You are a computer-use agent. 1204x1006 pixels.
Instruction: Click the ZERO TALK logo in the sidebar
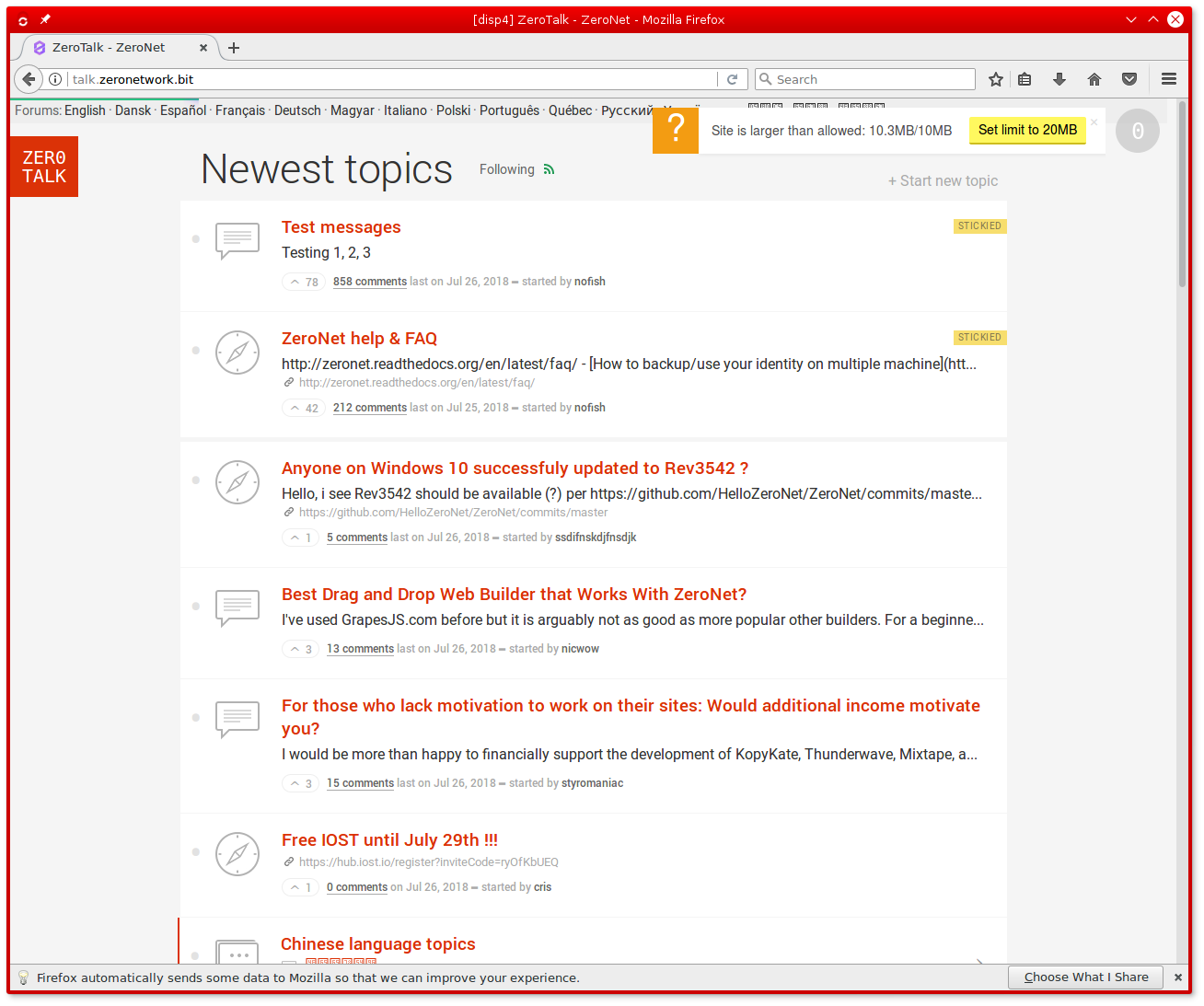click(x=43, y=167)
